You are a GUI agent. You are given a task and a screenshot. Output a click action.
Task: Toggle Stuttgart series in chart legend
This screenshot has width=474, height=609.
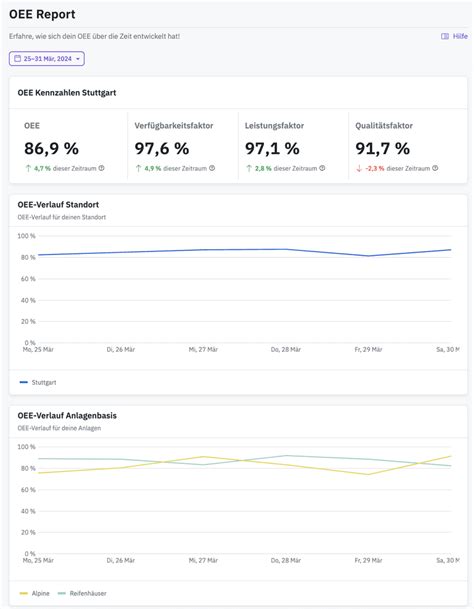pyautogui.click(x=38, y=383)
